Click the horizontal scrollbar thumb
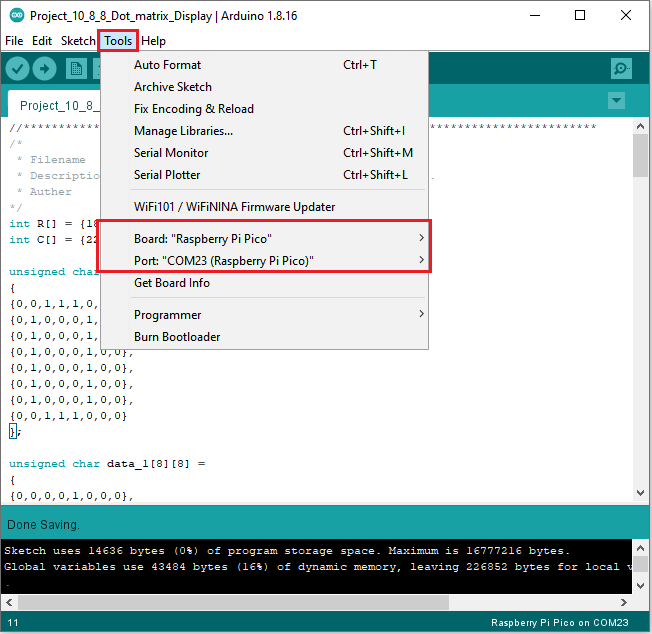The width and height of the screenshot is (652, 634). (x=233, y=602)
